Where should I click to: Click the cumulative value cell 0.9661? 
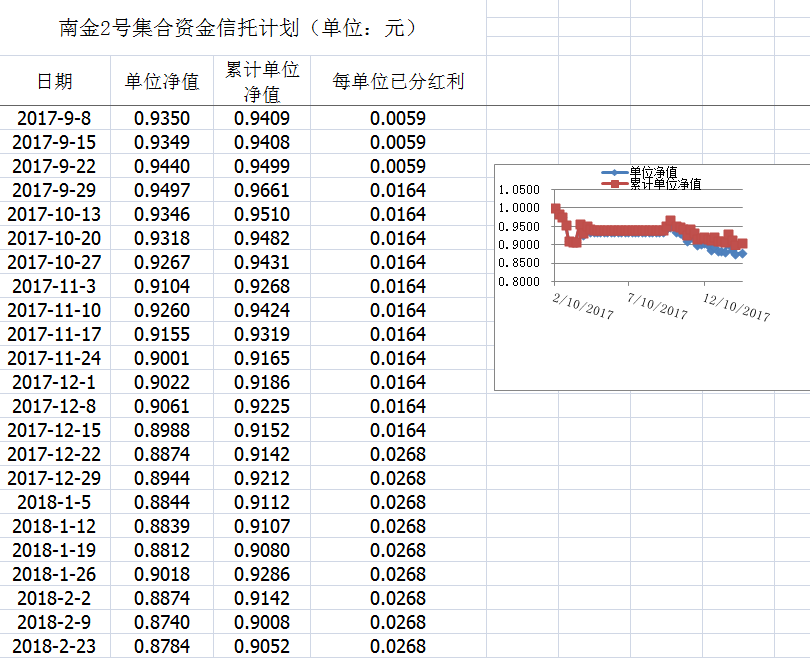tap(262, 190)
